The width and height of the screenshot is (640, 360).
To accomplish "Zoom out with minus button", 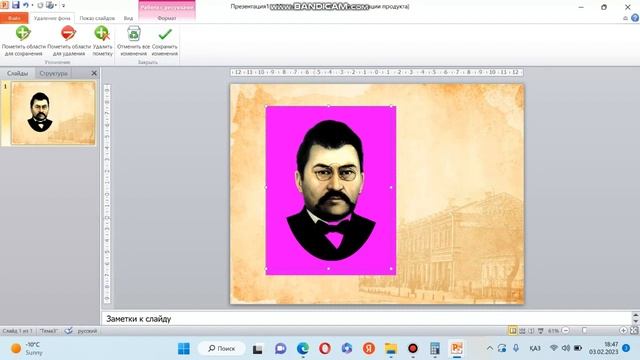I will (566, 331).
